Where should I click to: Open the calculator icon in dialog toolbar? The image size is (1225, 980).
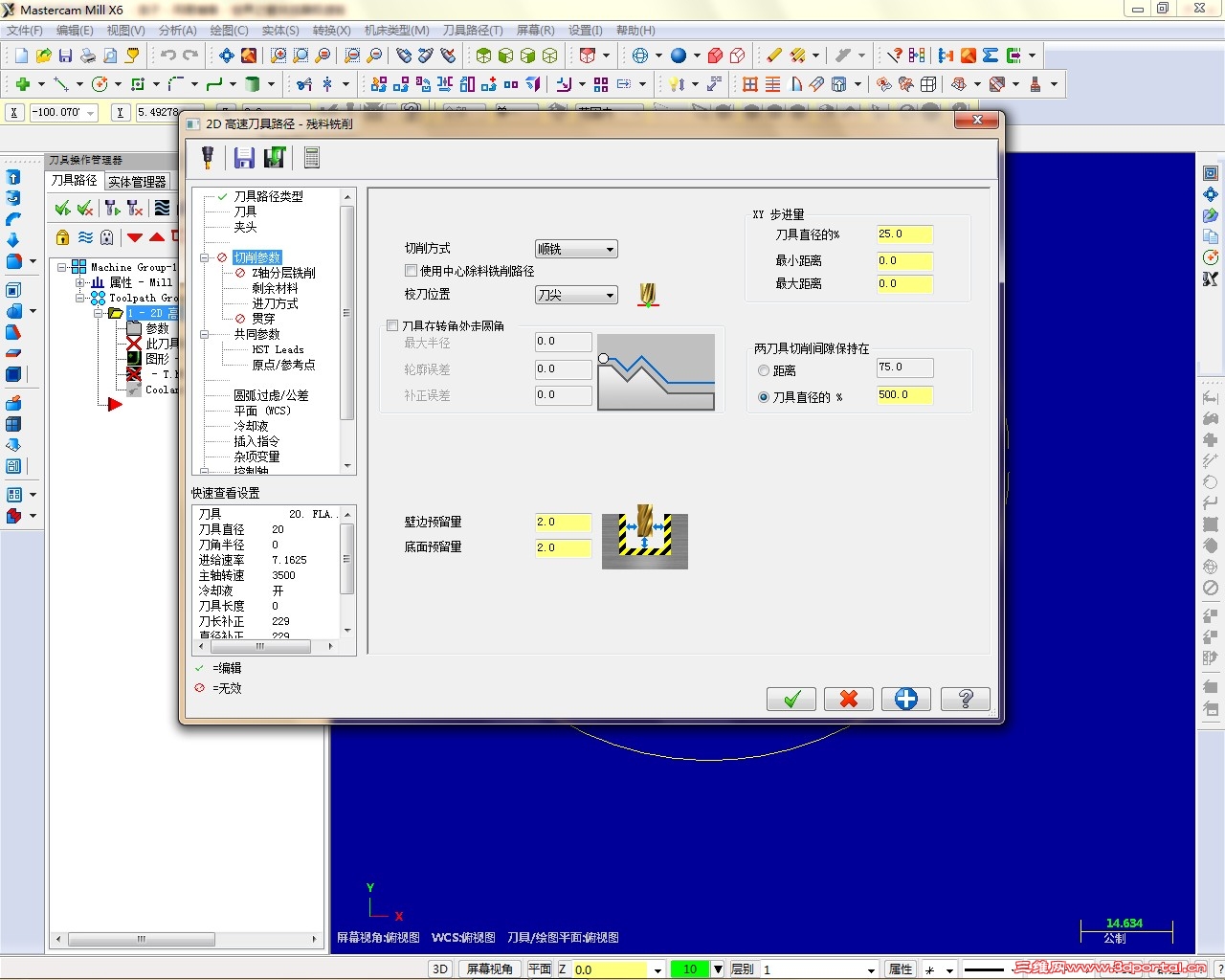[312, 157]
